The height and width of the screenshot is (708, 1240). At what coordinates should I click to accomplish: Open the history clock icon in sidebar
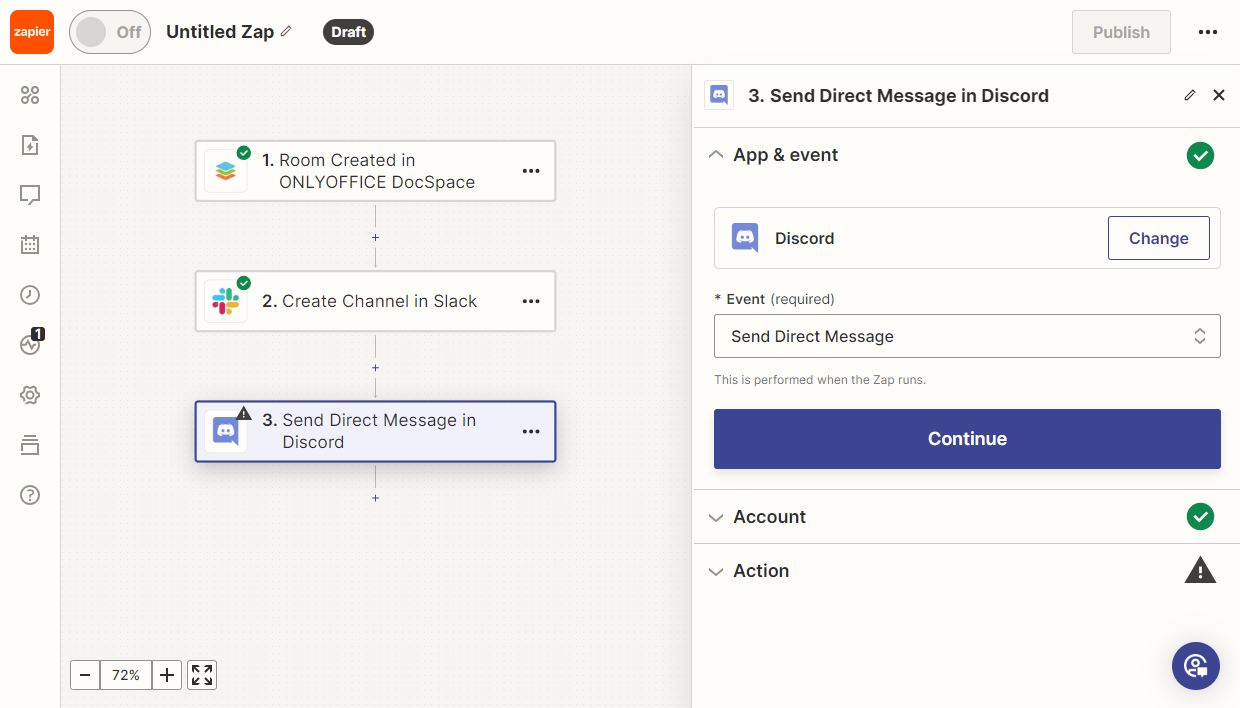[x=30, y=295]
